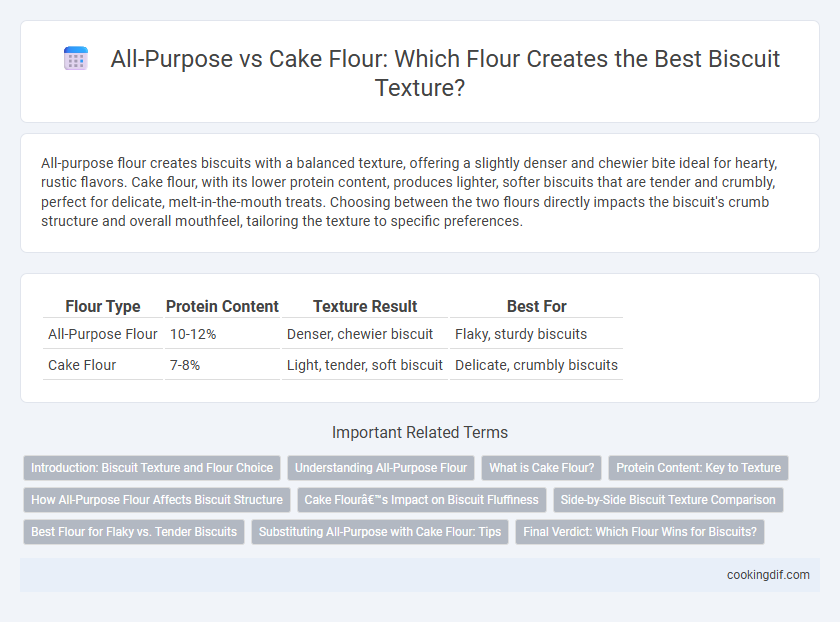The height and width of the screenshot is (622, 840).
Task: Select the 'Texture Result' column header
Action: (x=365, y=306)
